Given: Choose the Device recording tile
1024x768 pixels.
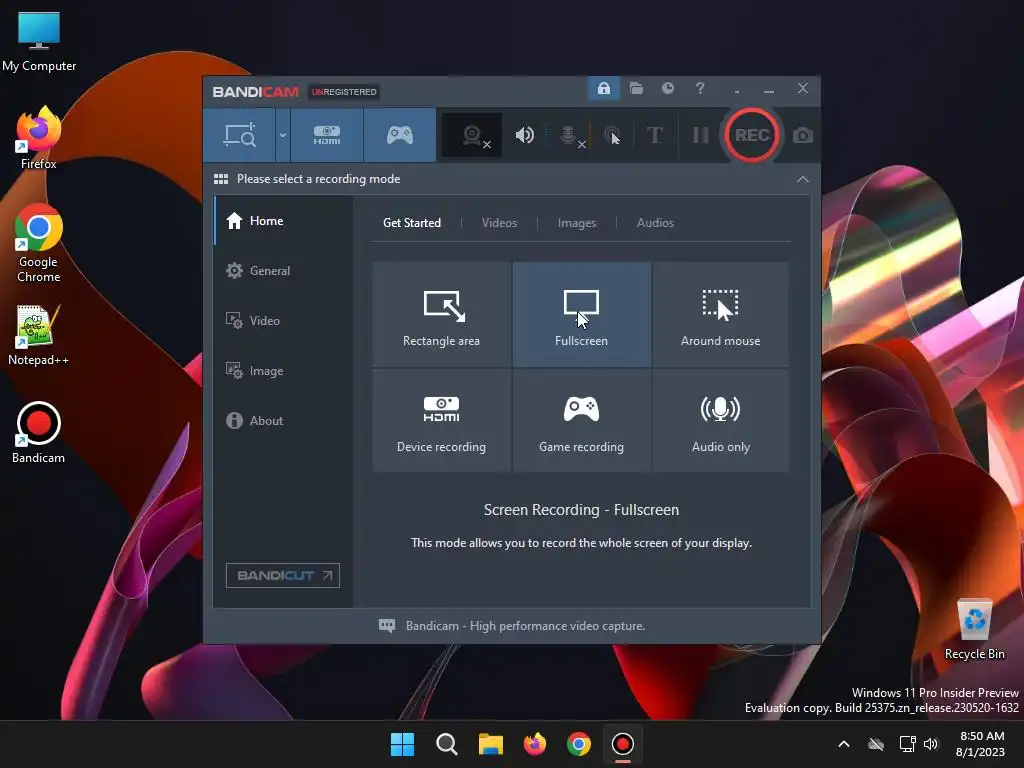Looking at the screenshot, I should [441, 420].
